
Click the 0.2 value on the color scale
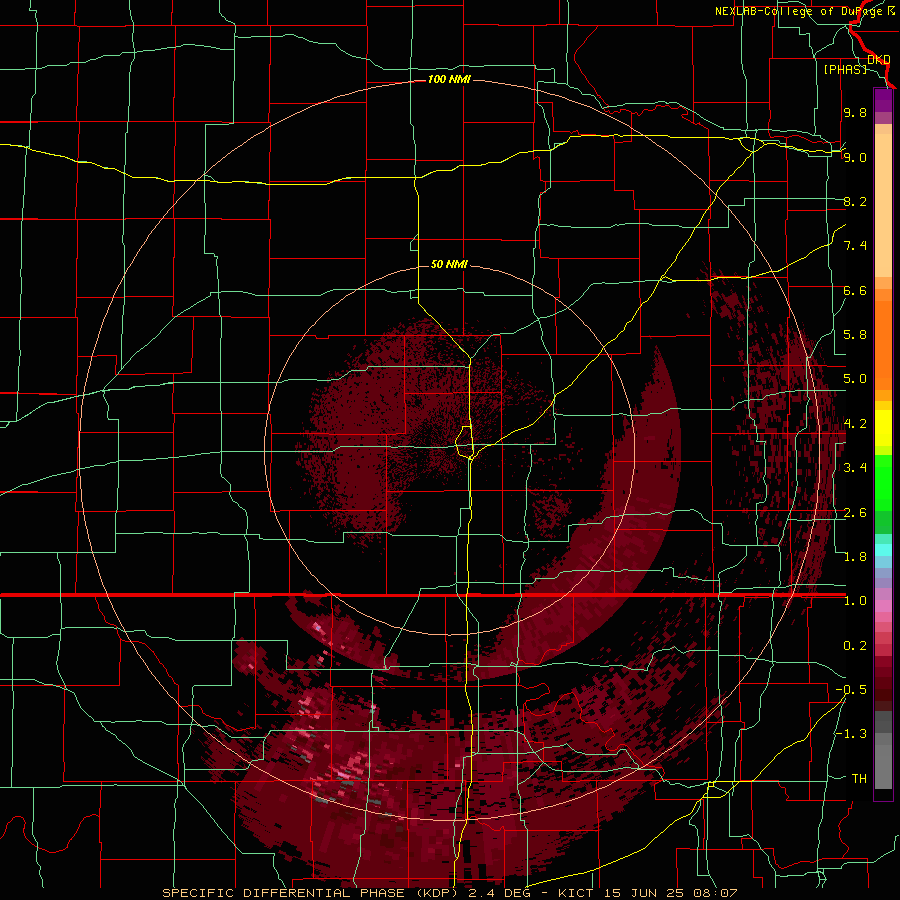[855, 646]
